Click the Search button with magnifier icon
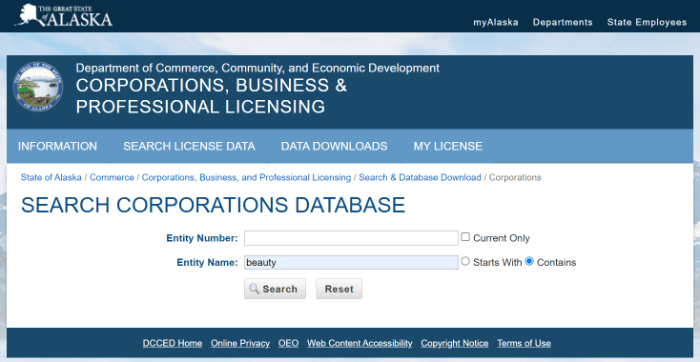The height and width of the screenshot is (362, 700). (275, 289)
